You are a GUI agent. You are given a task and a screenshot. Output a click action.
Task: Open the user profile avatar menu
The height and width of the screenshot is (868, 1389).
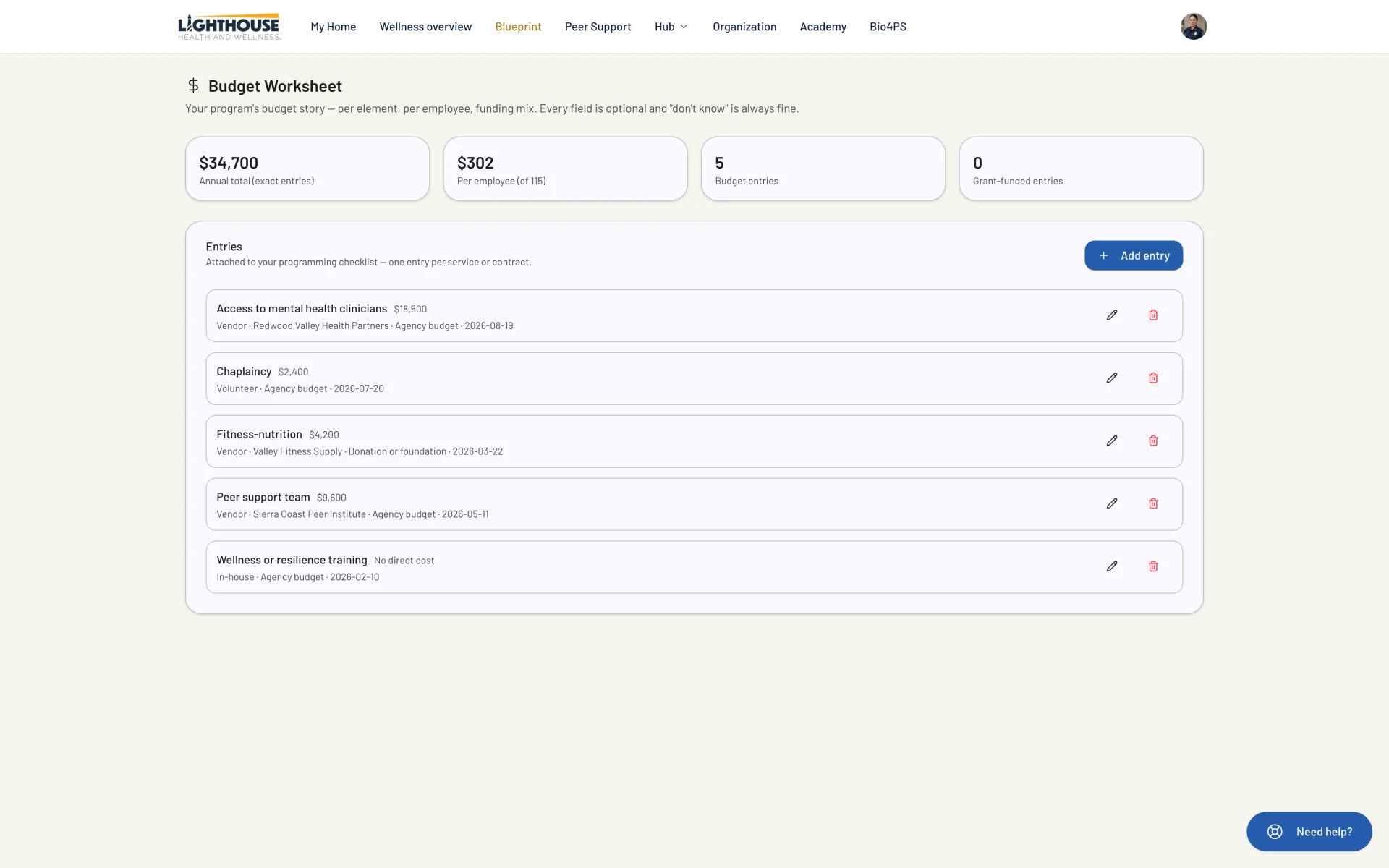[1193, 27]
